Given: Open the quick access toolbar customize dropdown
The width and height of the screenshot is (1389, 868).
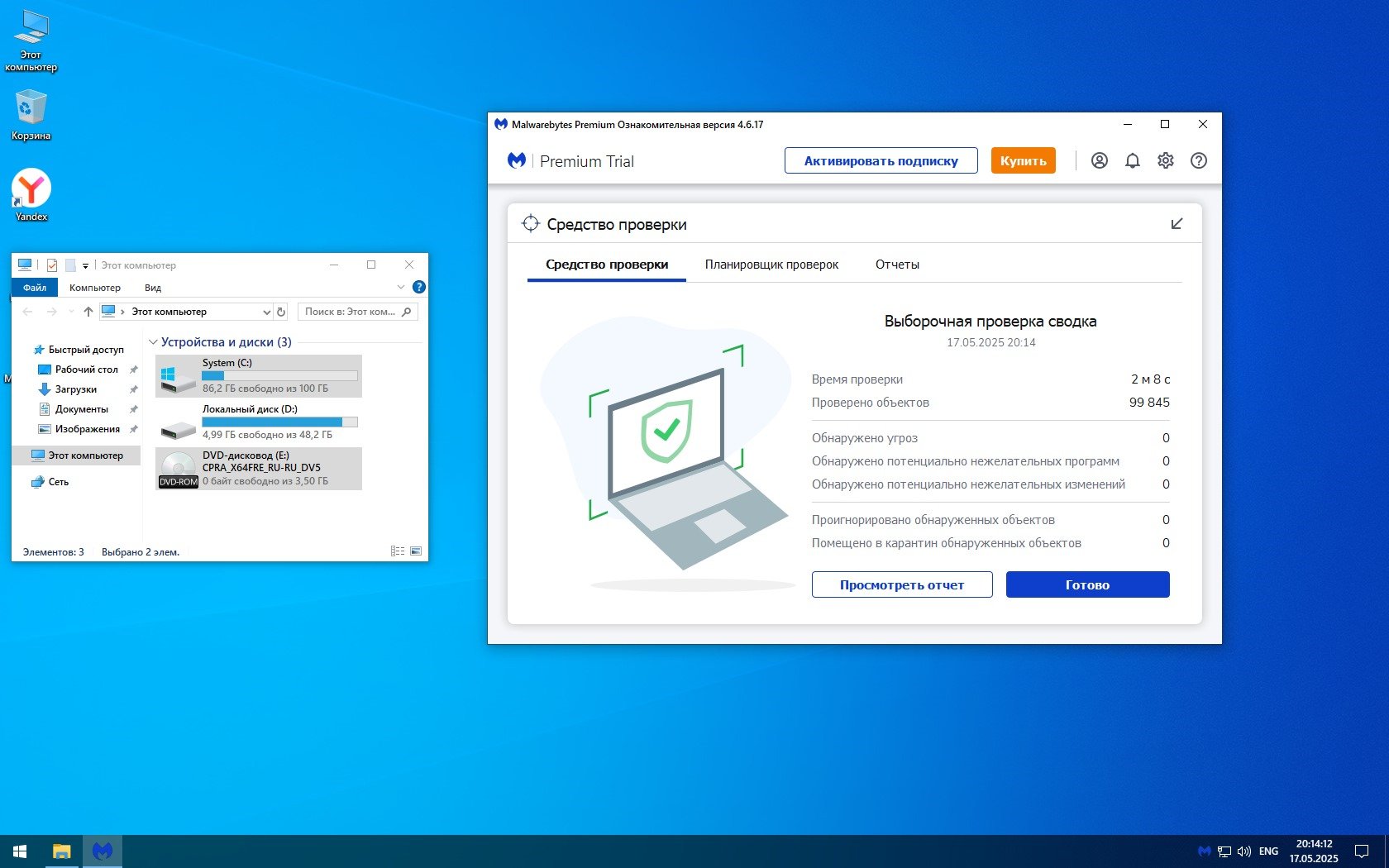Looking at the screenshot, I should coord(85,265).
